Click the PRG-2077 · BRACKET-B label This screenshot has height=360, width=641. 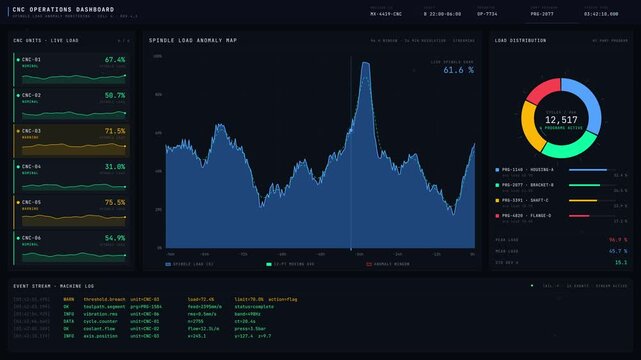527,185
